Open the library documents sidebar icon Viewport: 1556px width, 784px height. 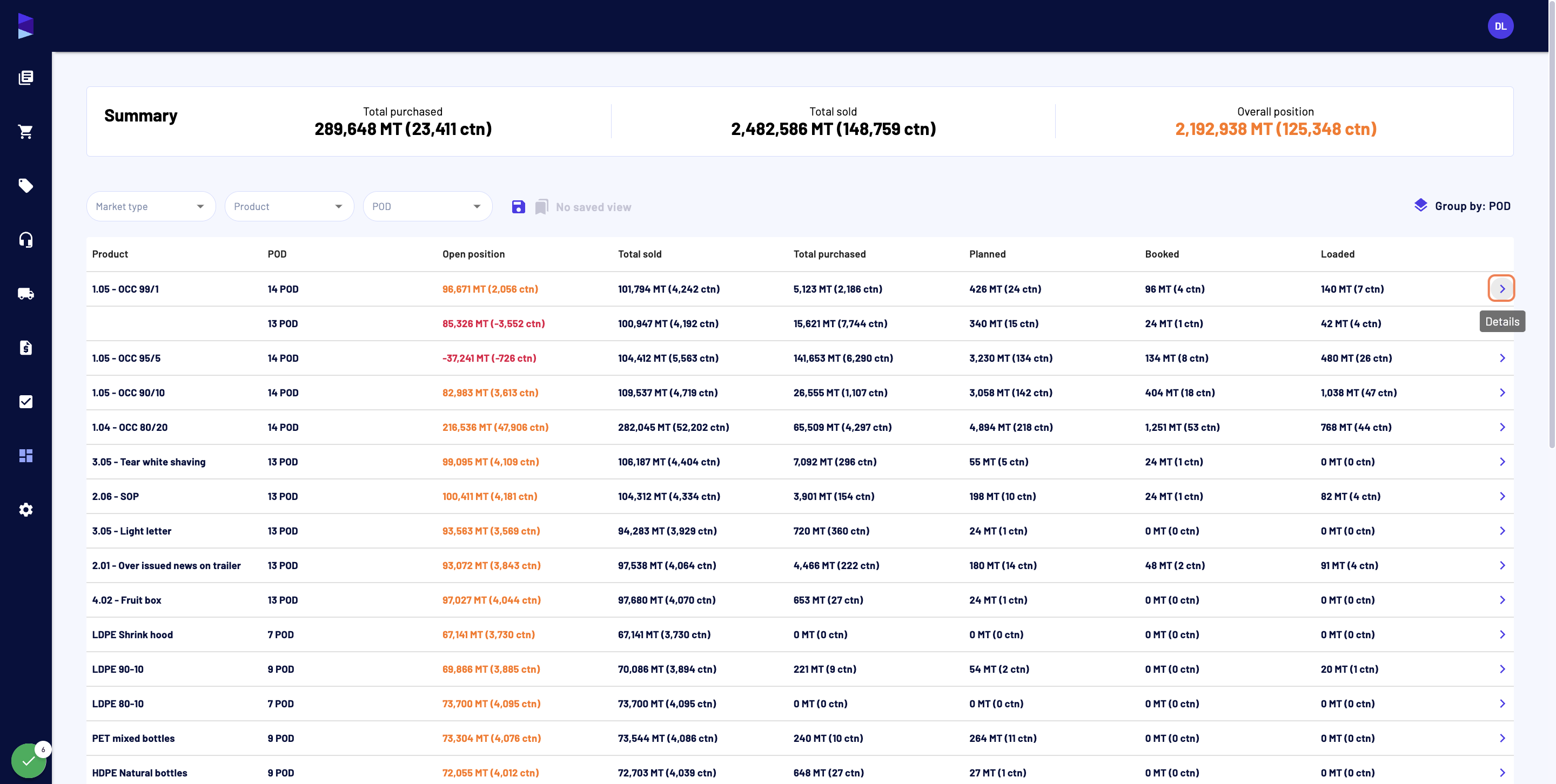click(25, 77)
